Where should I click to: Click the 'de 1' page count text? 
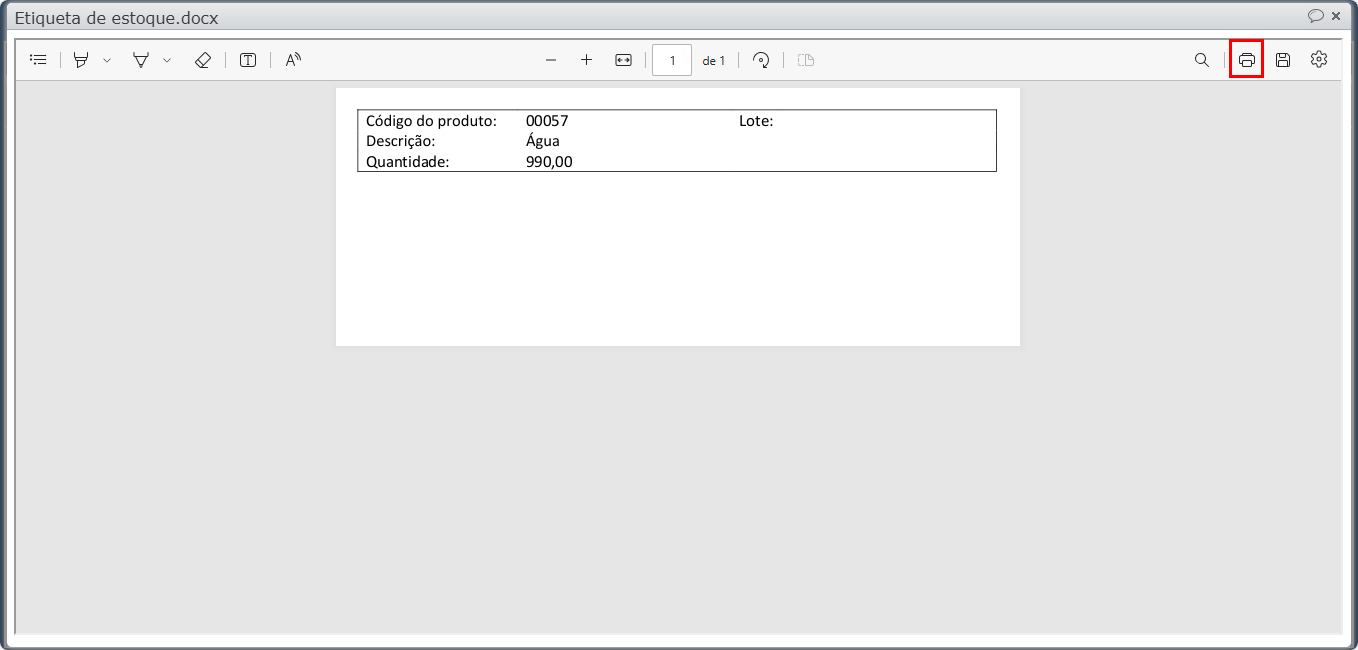click(714, 60)
